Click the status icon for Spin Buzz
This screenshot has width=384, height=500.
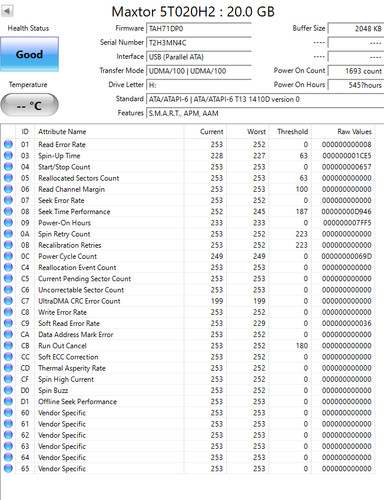(8, 390)
